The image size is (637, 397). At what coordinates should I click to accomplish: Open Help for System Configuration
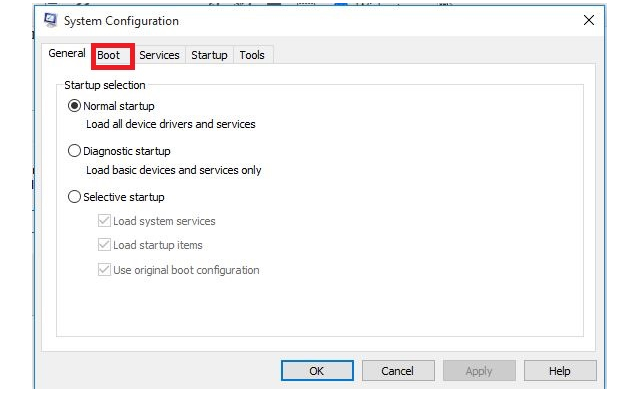pos(560,371)
